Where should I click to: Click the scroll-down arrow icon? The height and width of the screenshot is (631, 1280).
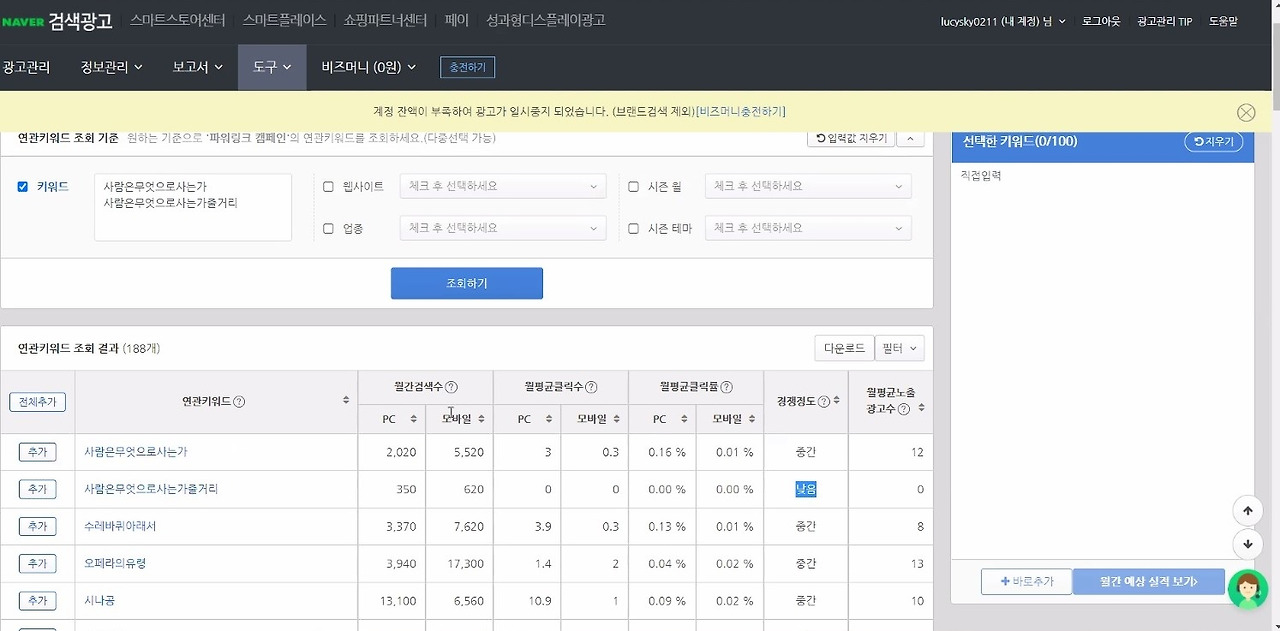(x=1248, y=544)
